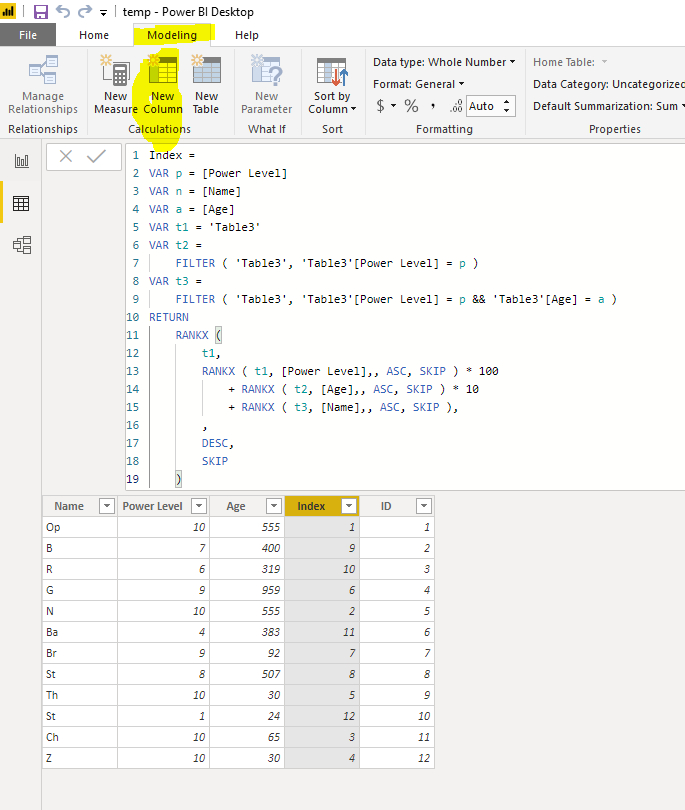The height and width of the screenshot is (810, 685).
Task: Open Power Level column filter dropdown
Action: 199,506
